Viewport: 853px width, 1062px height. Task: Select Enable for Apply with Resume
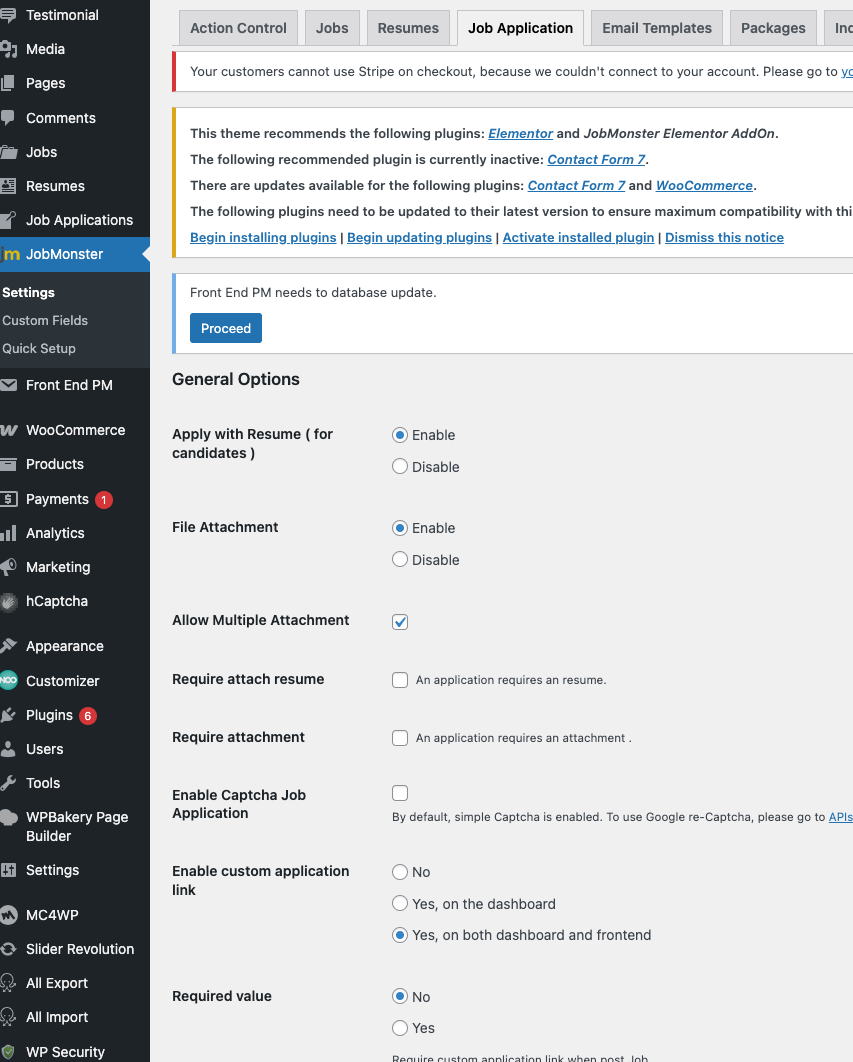tap(400, 435)
